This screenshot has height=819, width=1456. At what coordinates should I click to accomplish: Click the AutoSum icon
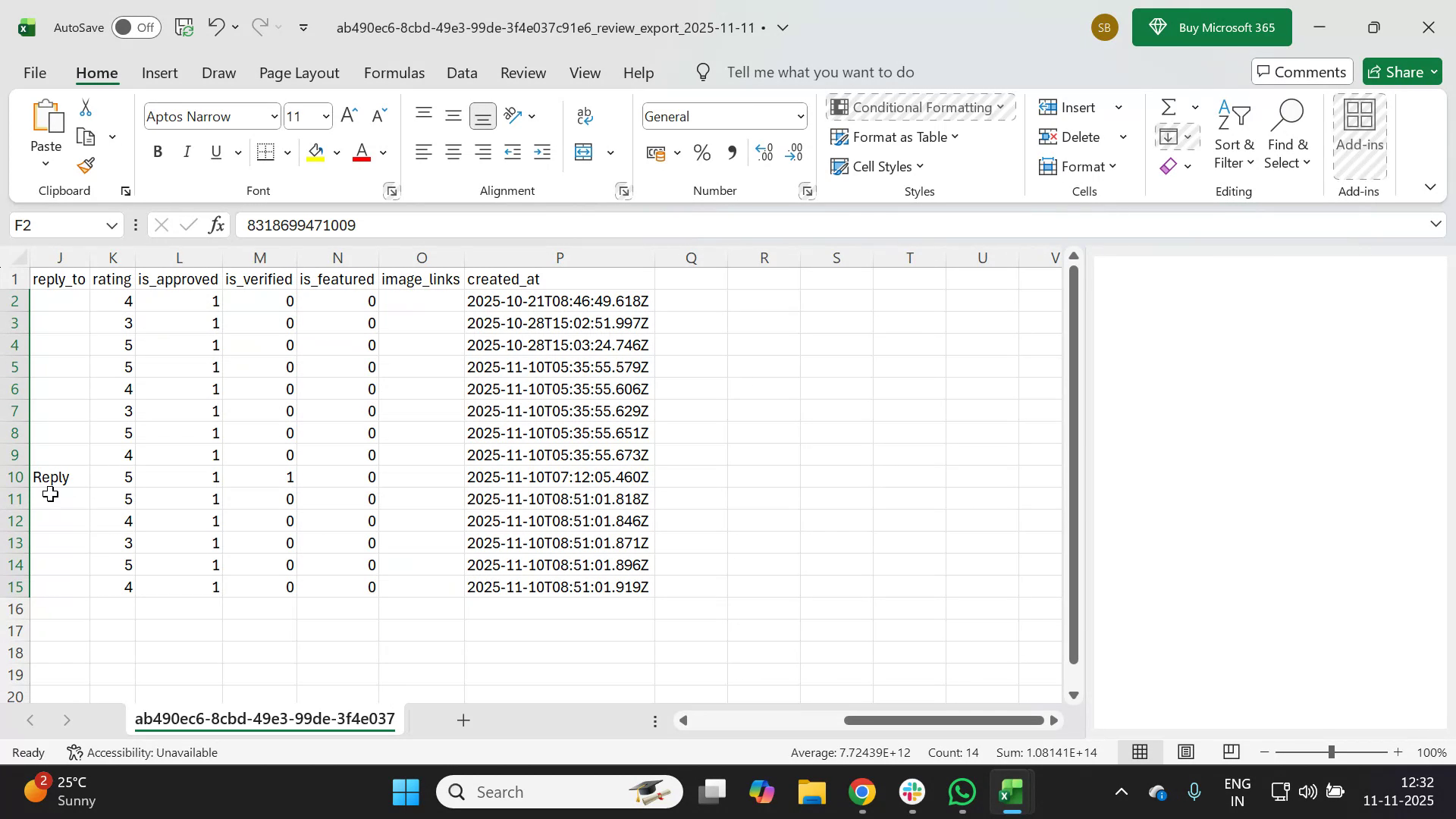(1168, 106)
